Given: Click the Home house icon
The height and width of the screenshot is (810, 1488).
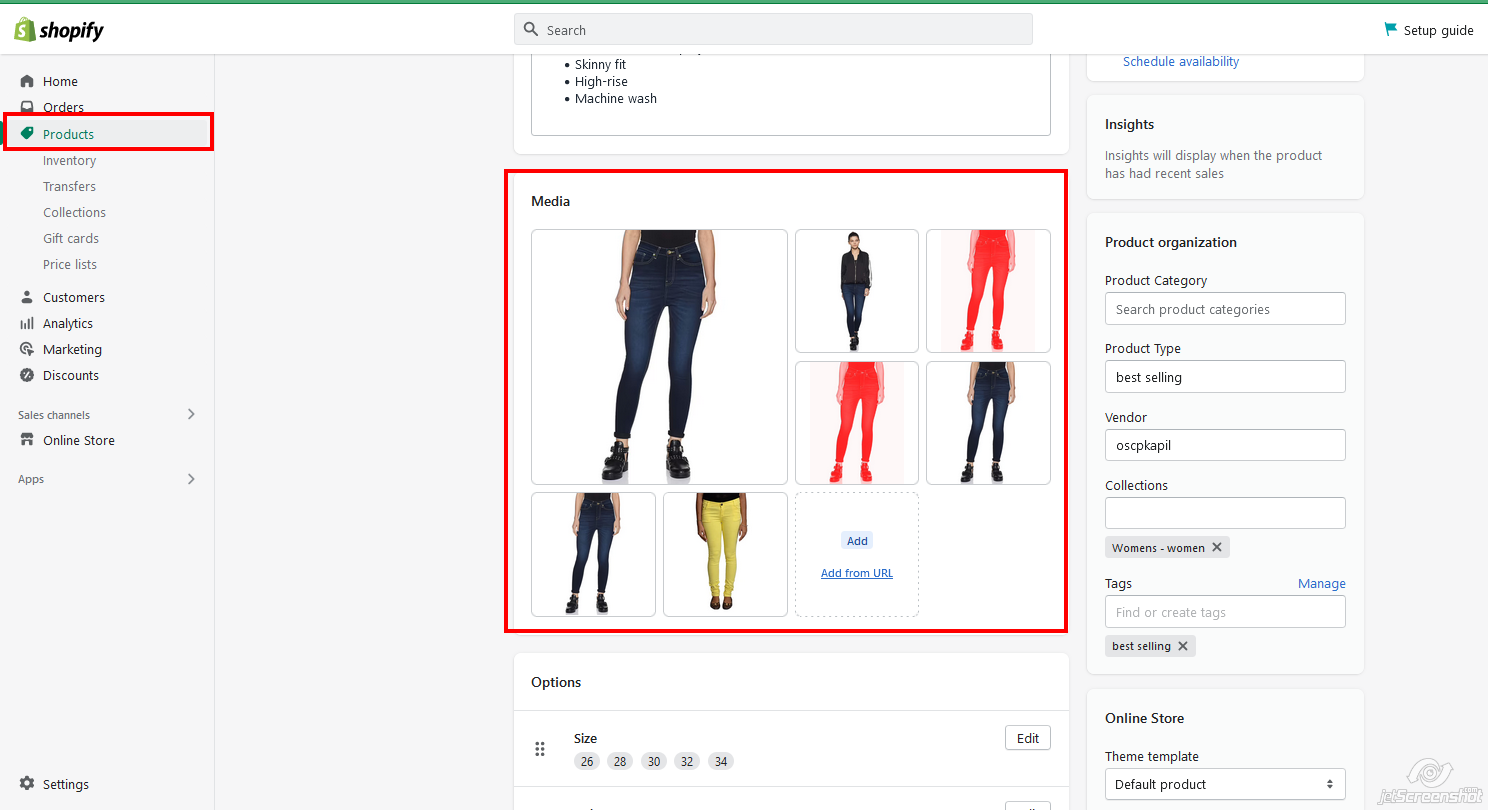Looking at the screenshot, I should coord(27,81).
